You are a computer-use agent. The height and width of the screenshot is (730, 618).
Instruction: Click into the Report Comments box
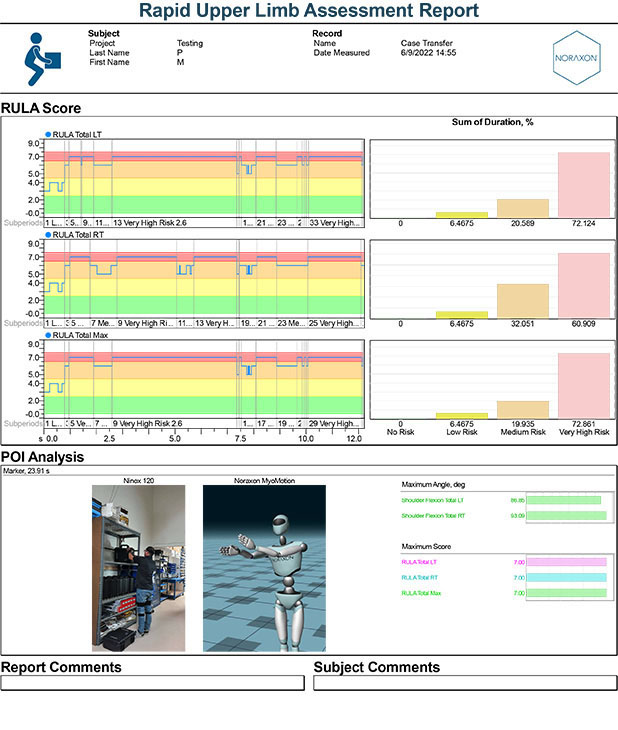coord(152,683)
